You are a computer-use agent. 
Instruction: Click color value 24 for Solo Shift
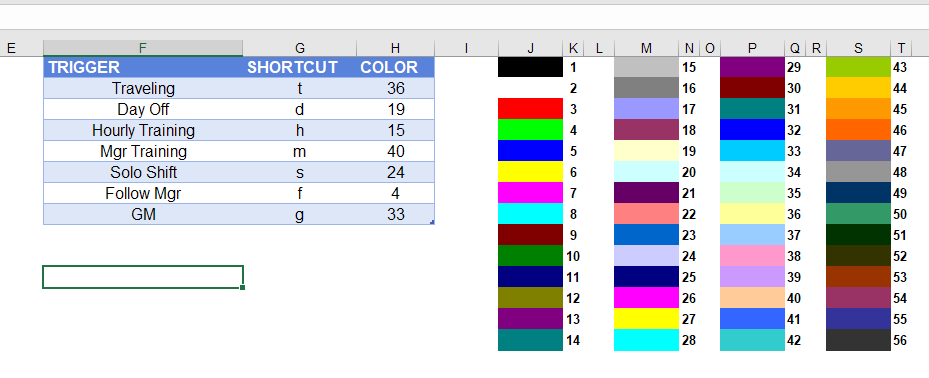(395, 172)
